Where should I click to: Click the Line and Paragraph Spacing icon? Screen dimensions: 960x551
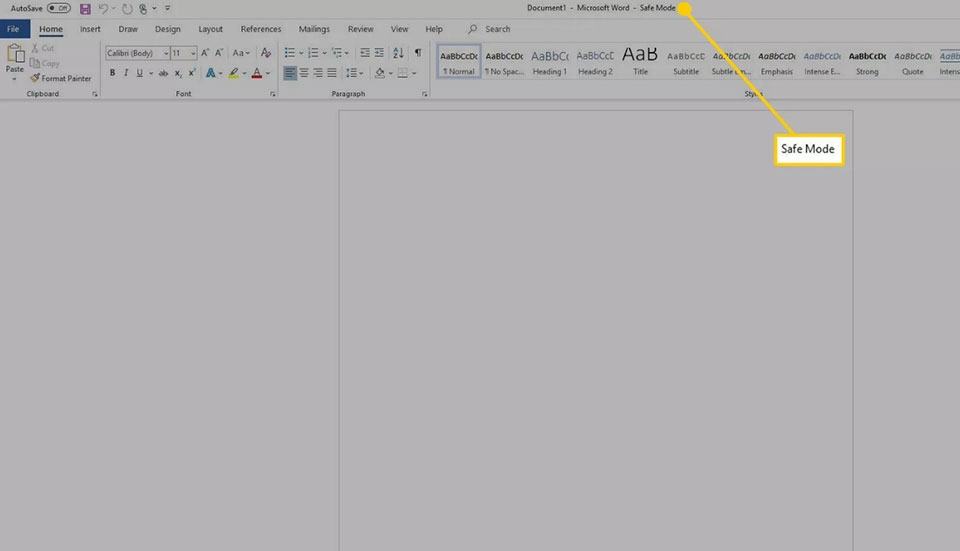[x=351, y=73]
